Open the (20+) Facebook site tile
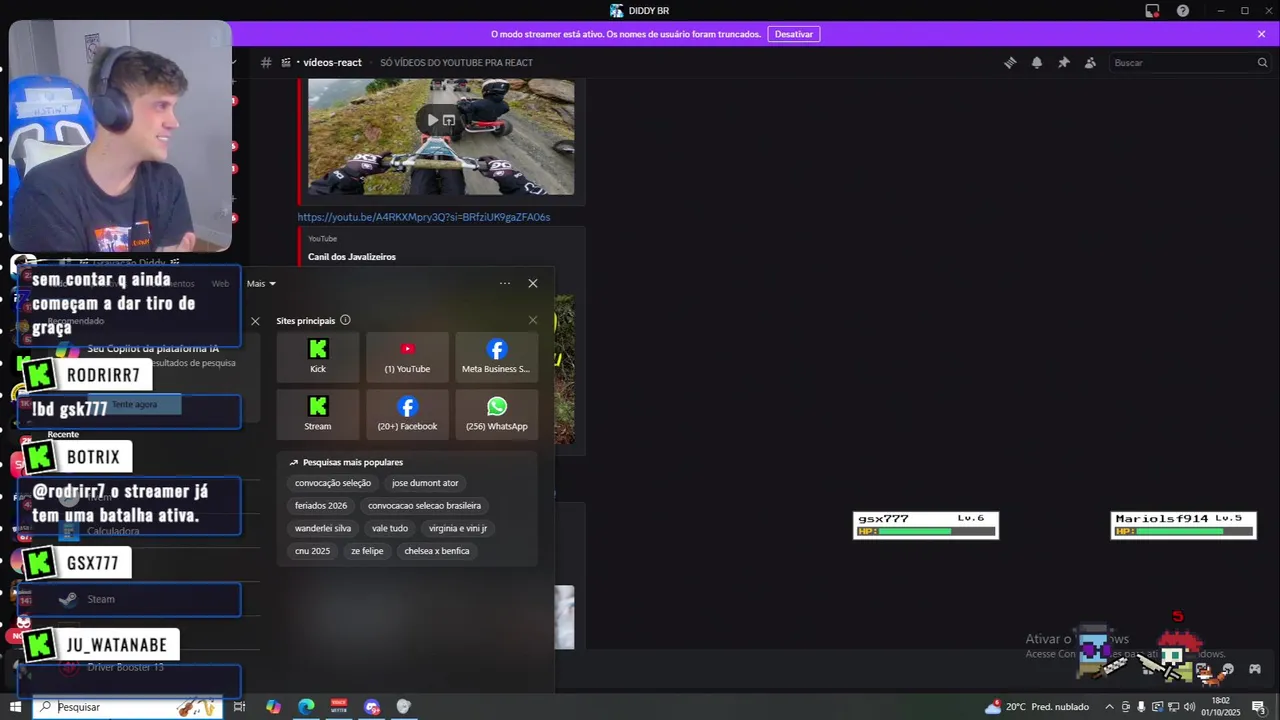Image resolution: width=1280 pixels, height=720 pixels. [x=407, y=414]
